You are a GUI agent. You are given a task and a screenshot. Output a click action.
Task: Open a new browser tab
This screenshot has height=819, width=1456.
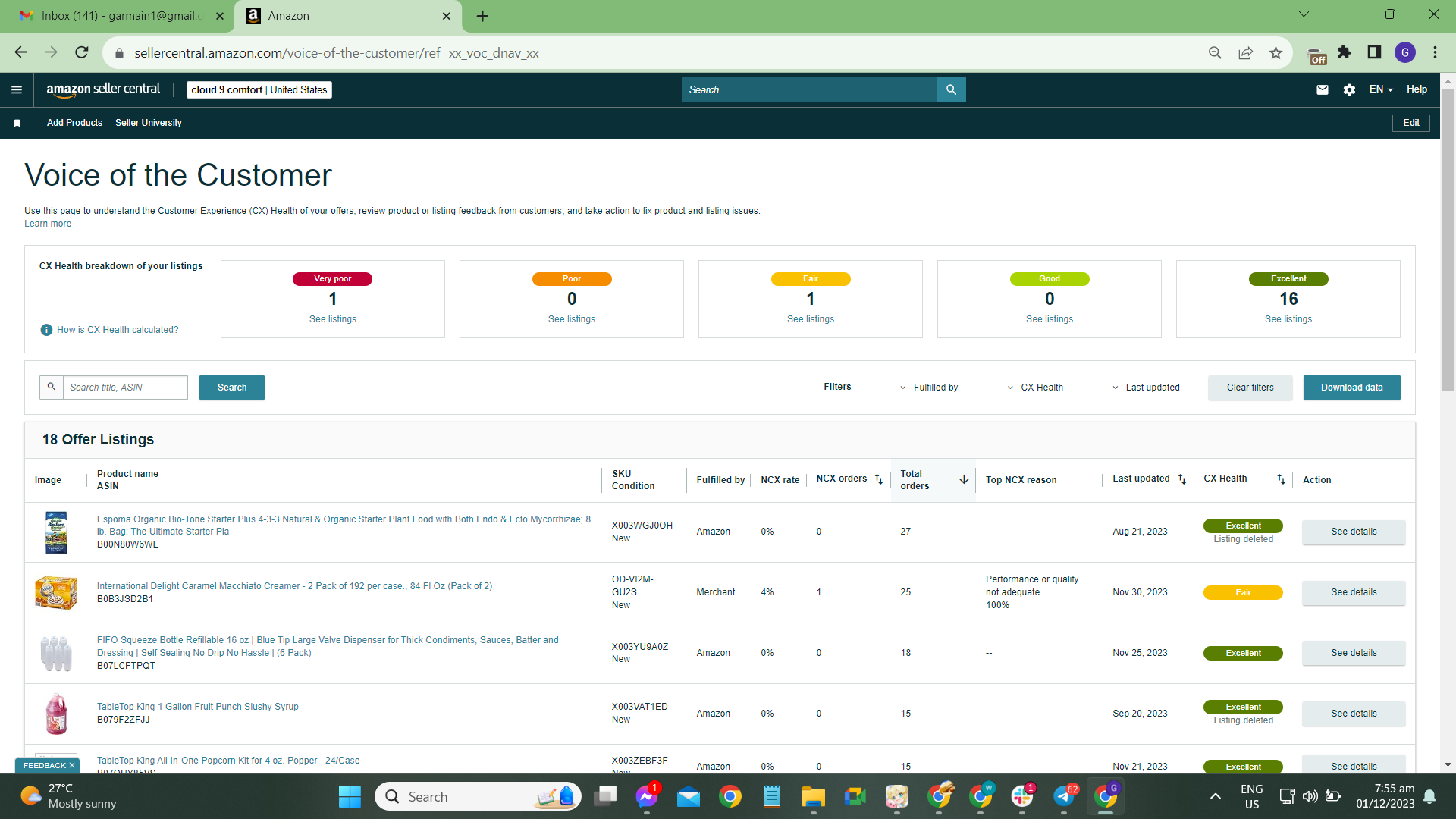[x=482, y=16]
